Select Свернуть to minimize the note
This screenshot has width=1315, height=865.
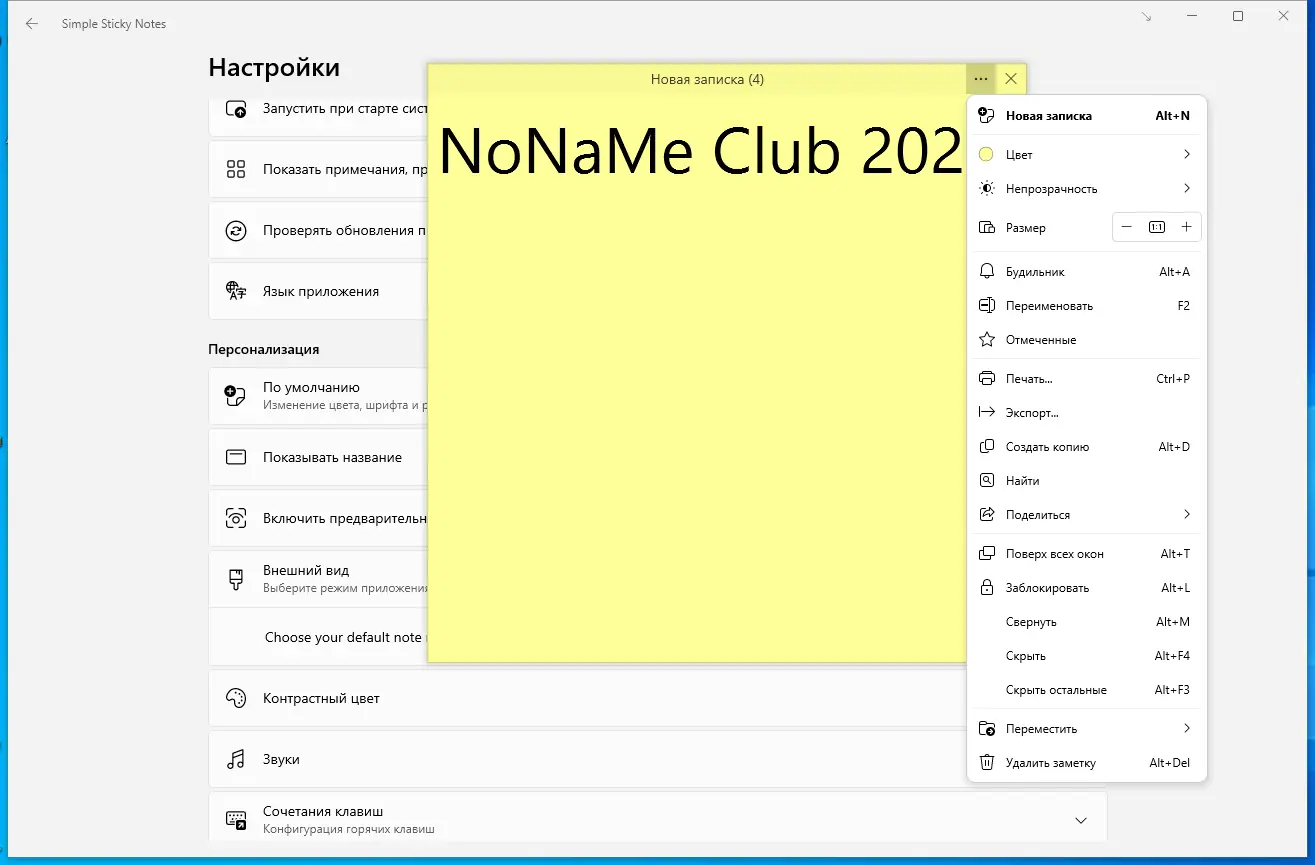point(1087,622)
